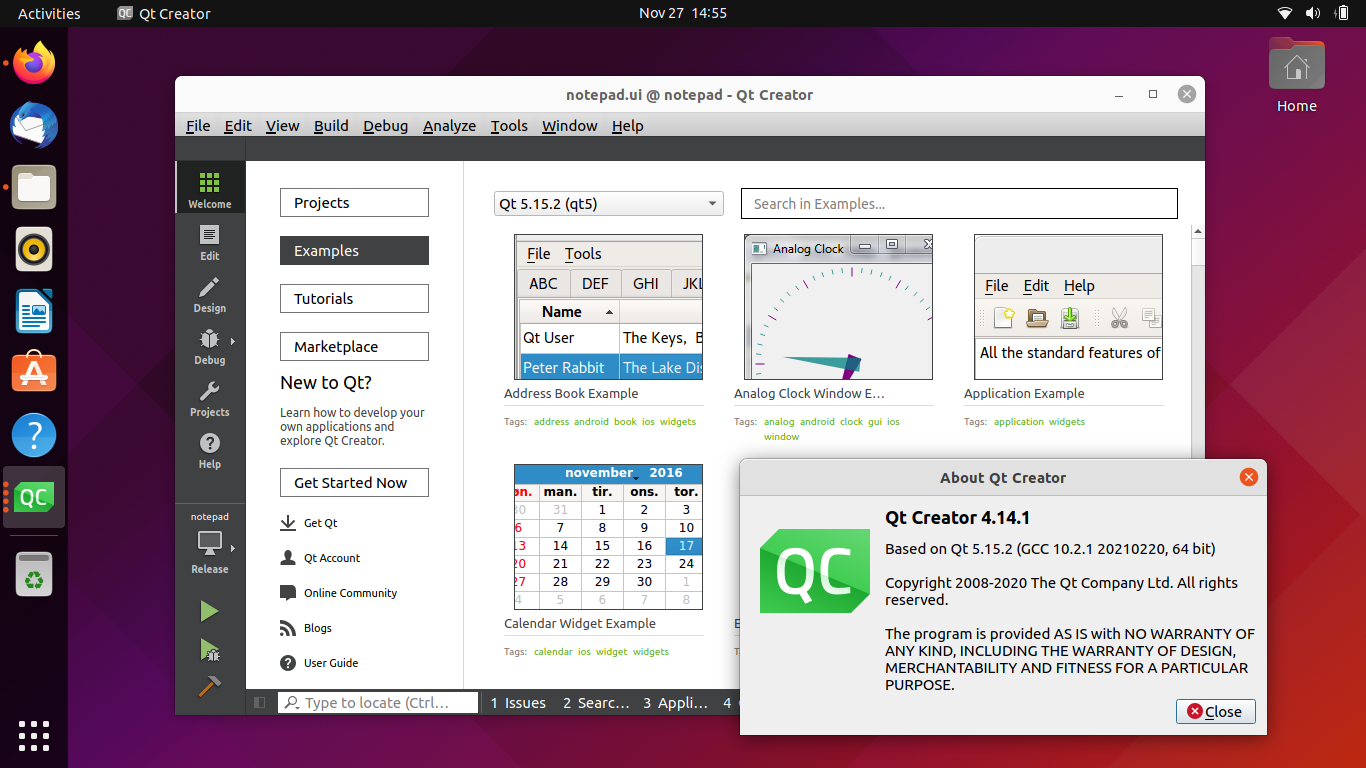The height and width of the screenshot is (768, 1366).
Task: Open the Tools menu
Action: click(509, 126)
